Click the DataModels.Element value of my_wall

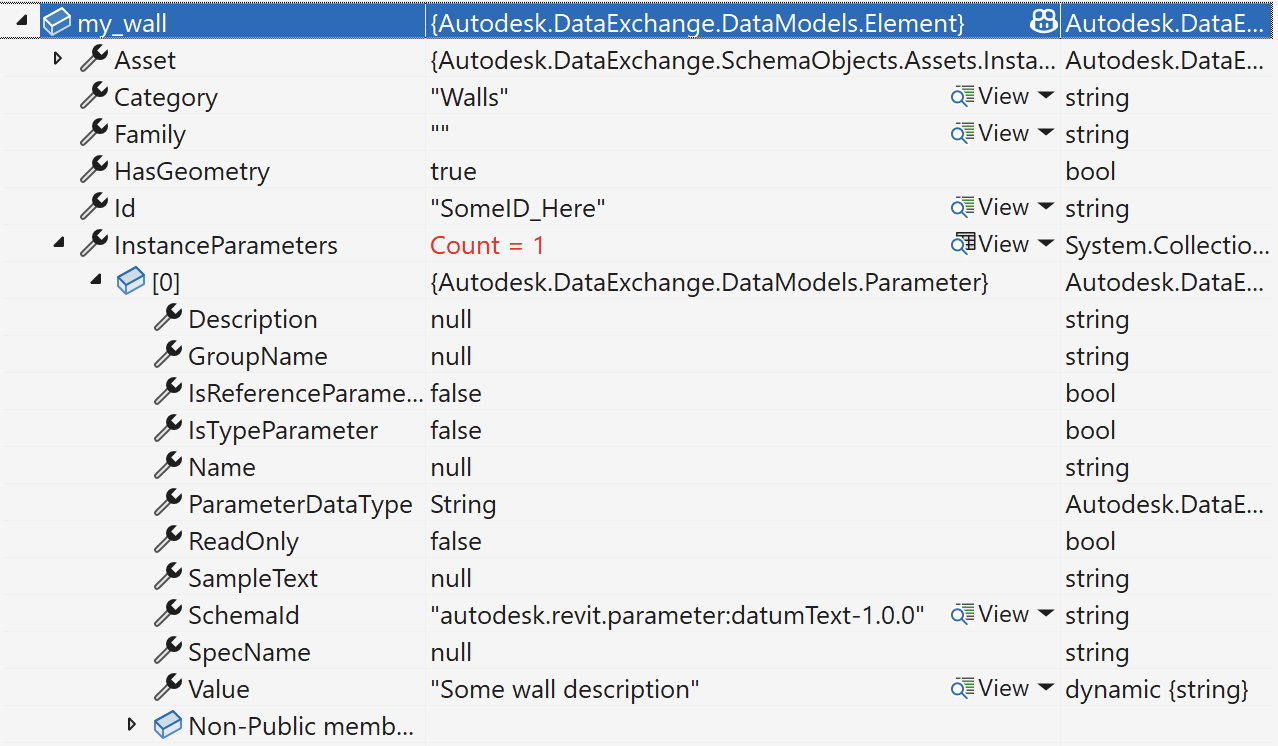coord(698,22)
